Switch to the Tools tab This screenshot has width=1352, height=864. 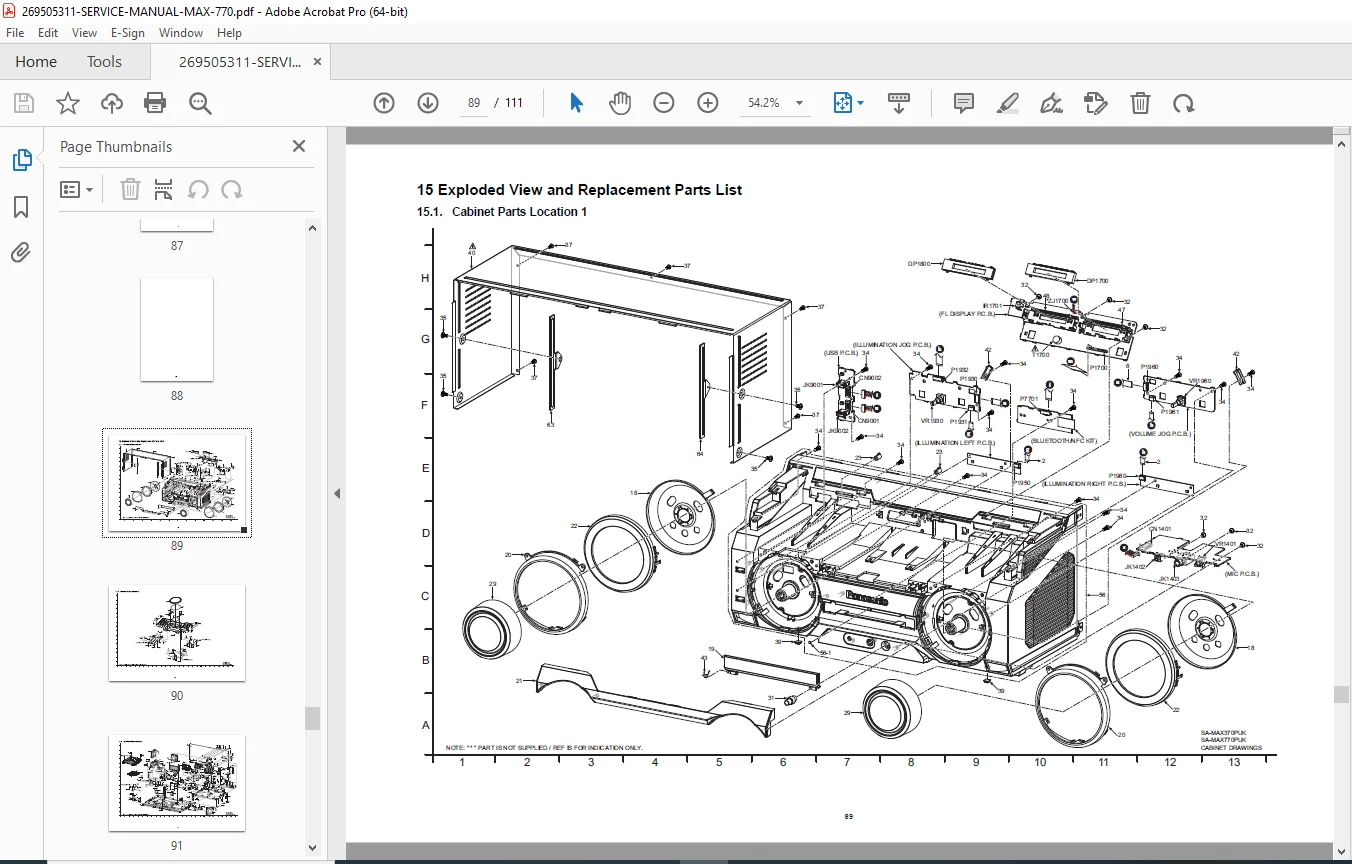point(104,61)
